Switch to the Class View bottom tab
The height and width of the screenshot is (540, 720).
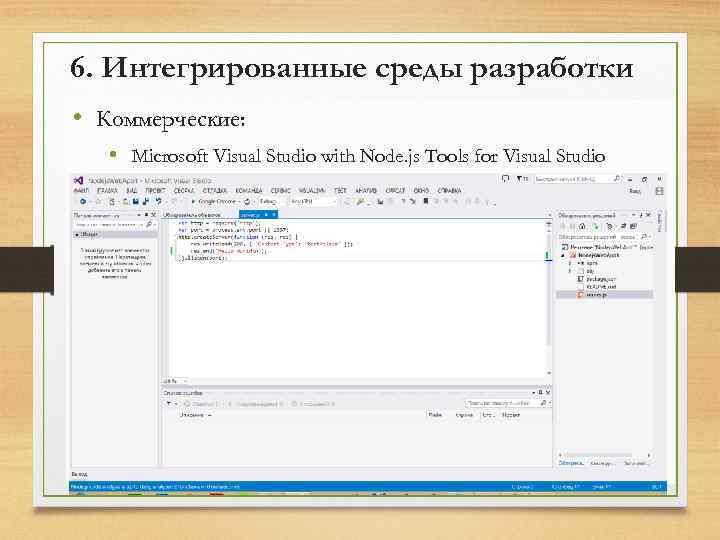click(x=636, y=464)
